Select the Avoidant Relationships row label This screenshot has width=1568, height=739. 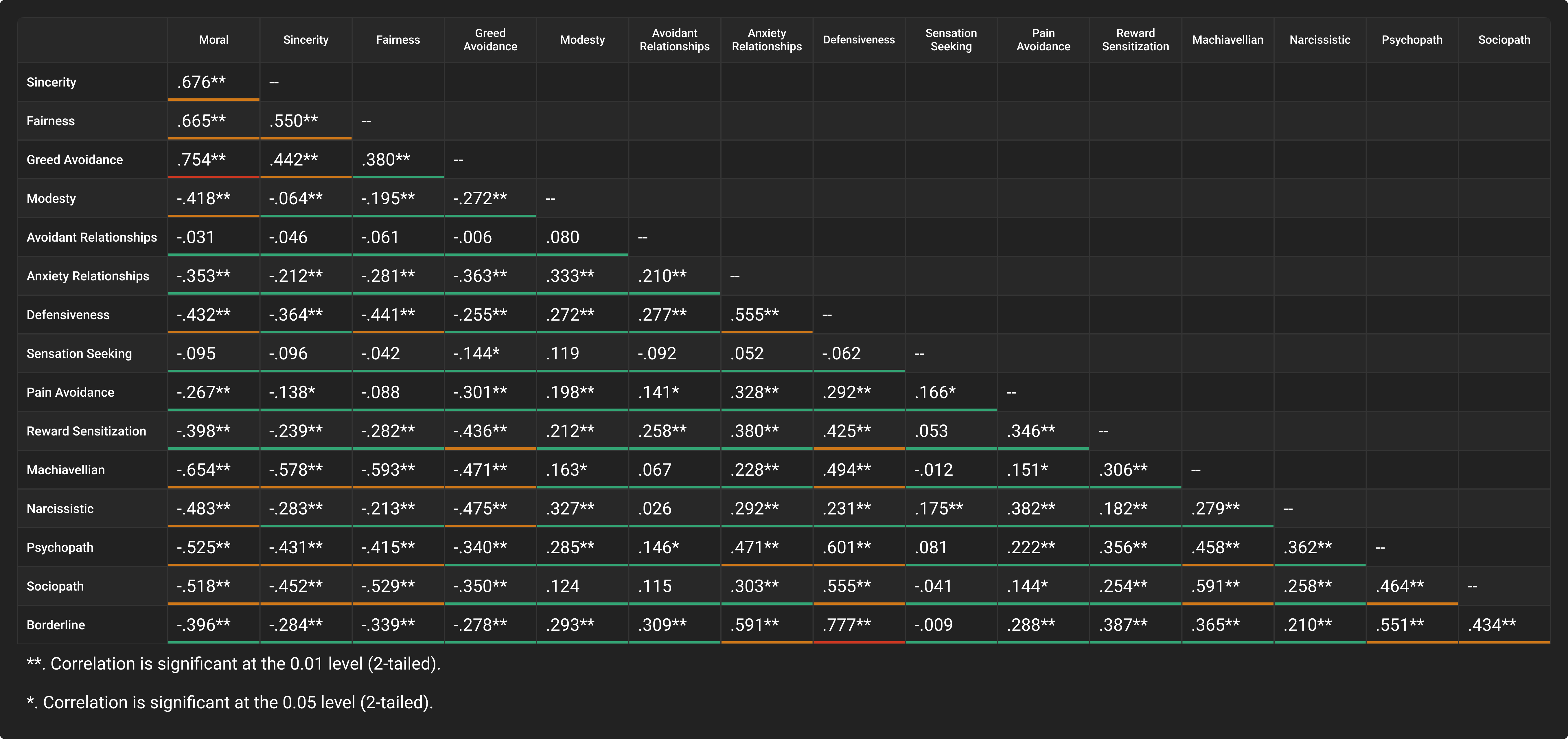(93, 237)
